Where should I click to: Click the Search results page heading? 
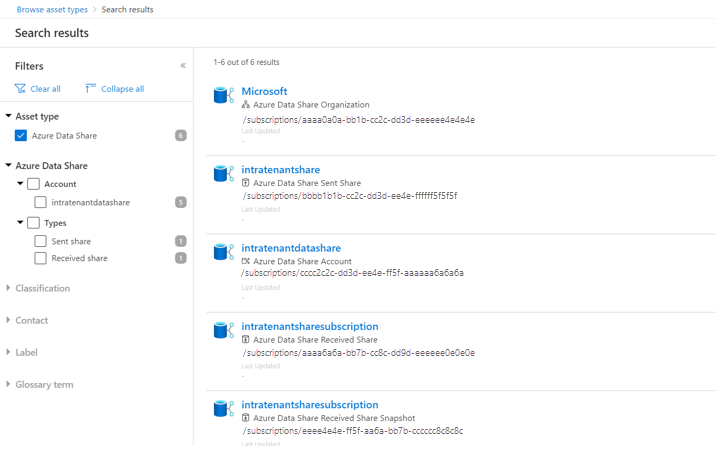click(x=52, y=33)
